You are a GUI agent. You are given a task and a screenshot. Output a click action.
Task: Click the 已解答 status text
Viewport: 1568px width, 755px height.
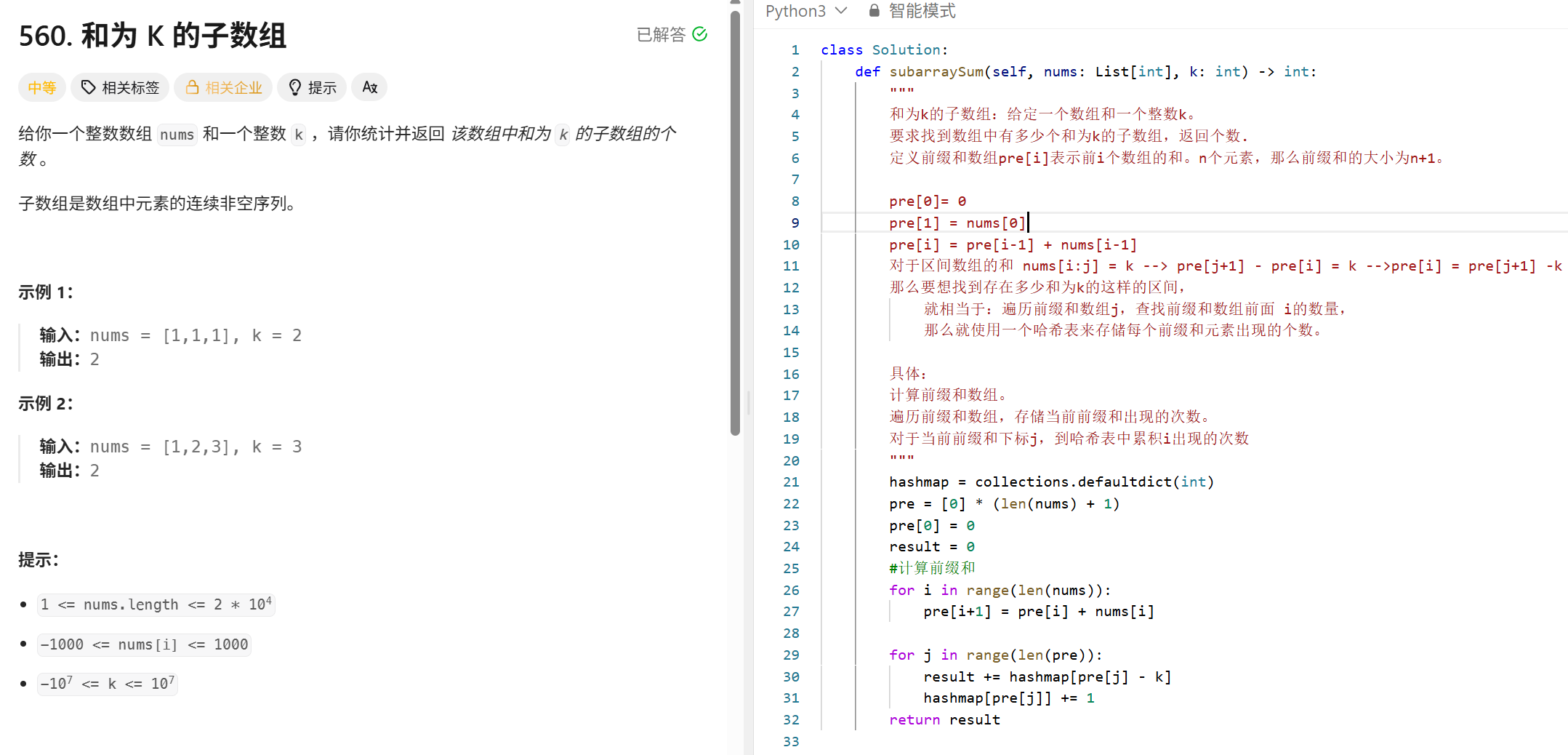click(661, 34)
